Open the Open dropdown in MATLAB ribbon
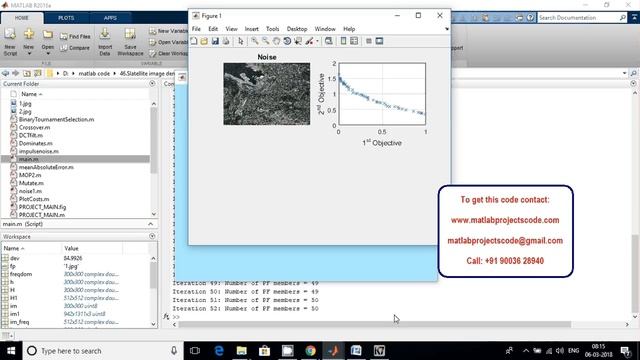The image size is (640, 360). pos(47,42)
